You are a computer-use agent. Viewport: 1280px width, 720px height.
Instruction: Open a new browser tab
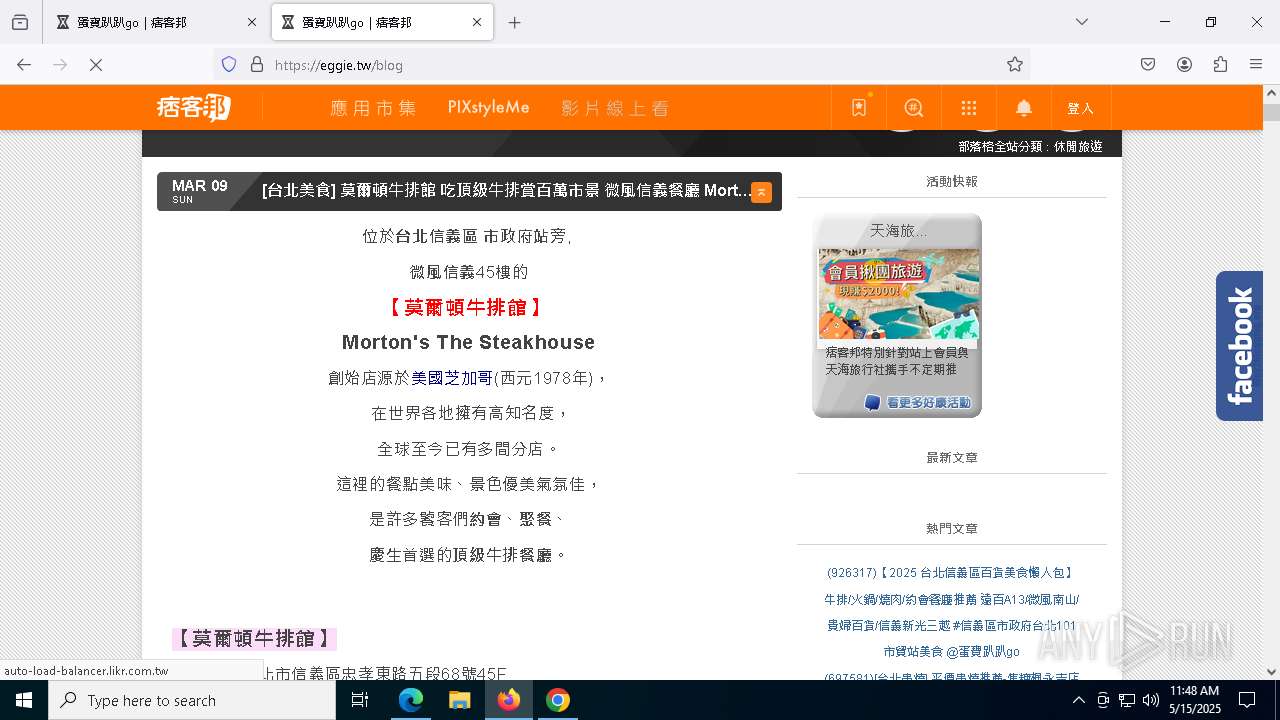(514, 22)
